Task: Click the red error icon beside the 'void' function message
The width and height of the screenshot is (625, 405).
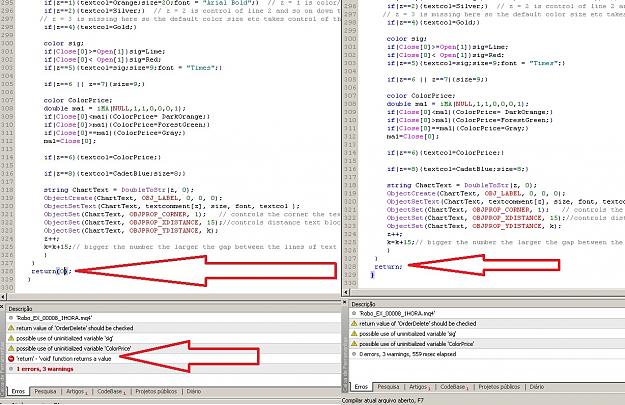Action: [11, 359]
